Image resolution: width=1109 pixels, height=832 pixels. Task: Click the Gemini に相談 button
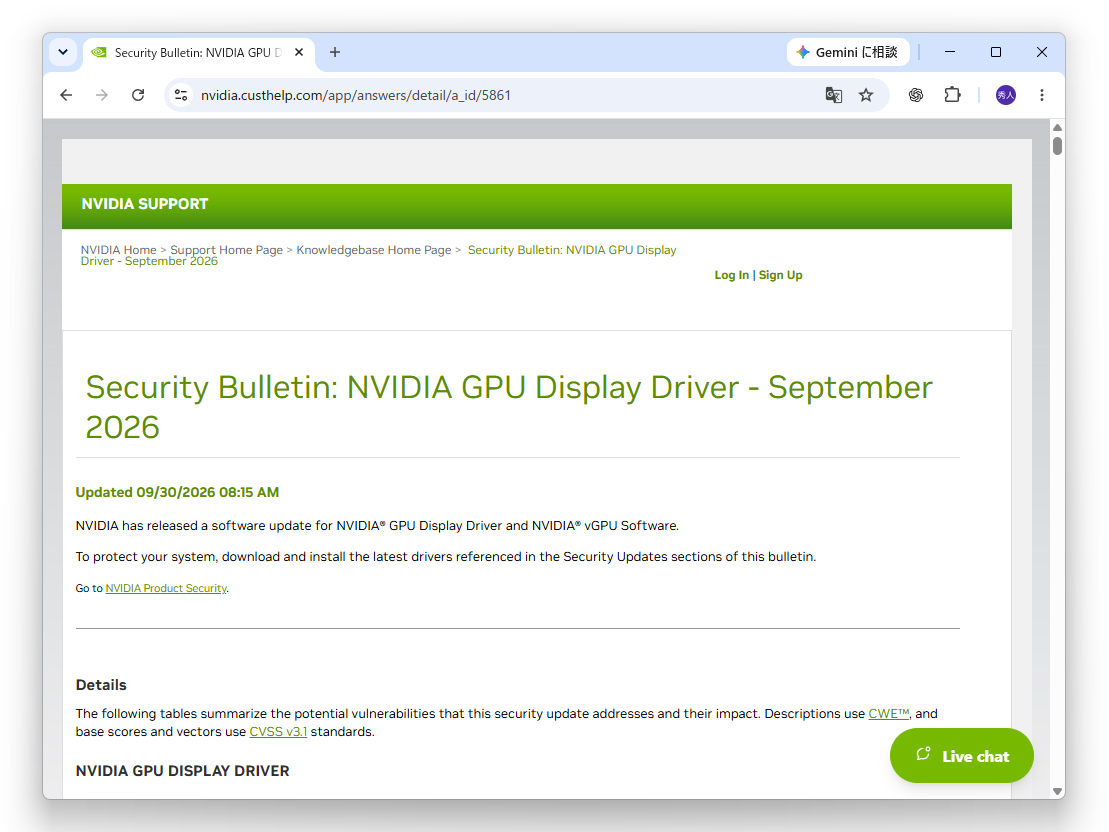tap(848, 52)
